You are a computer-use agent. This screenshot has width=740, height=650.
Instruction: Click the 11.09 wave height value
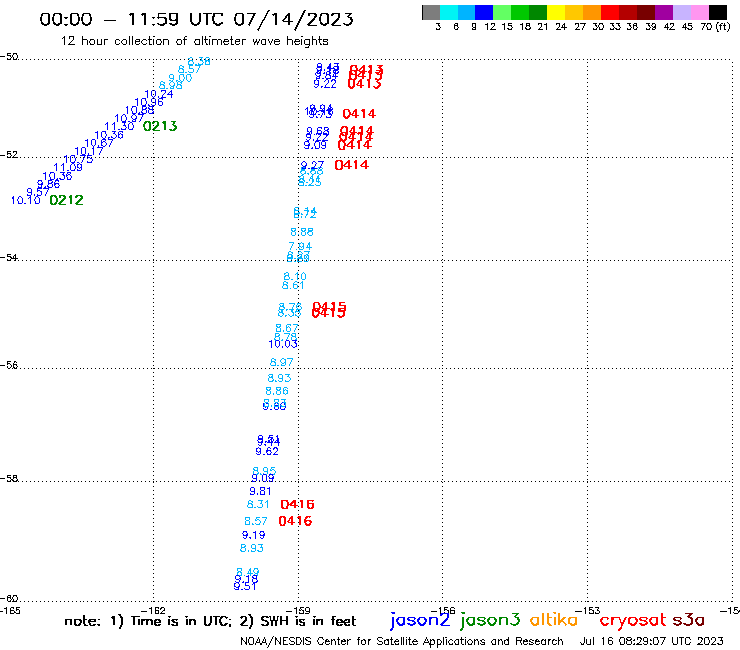pyautogui.click(x=68, y=167)
